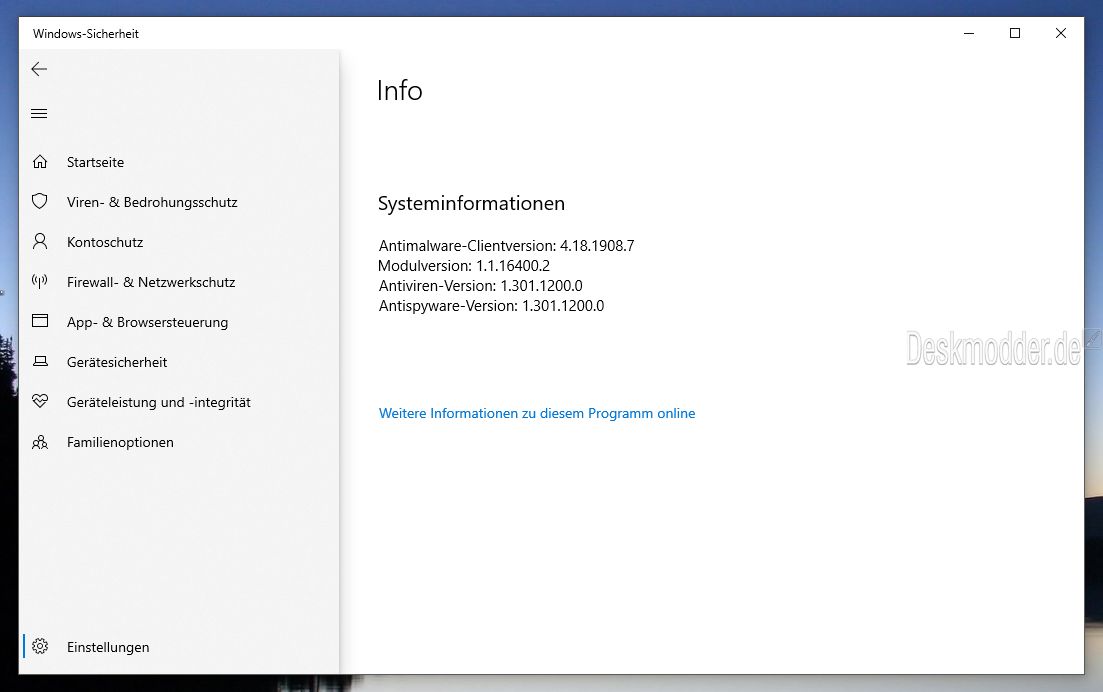
Task: Click the Modulversion 1.1.16400.2 line
Action: tap(464, 266)
